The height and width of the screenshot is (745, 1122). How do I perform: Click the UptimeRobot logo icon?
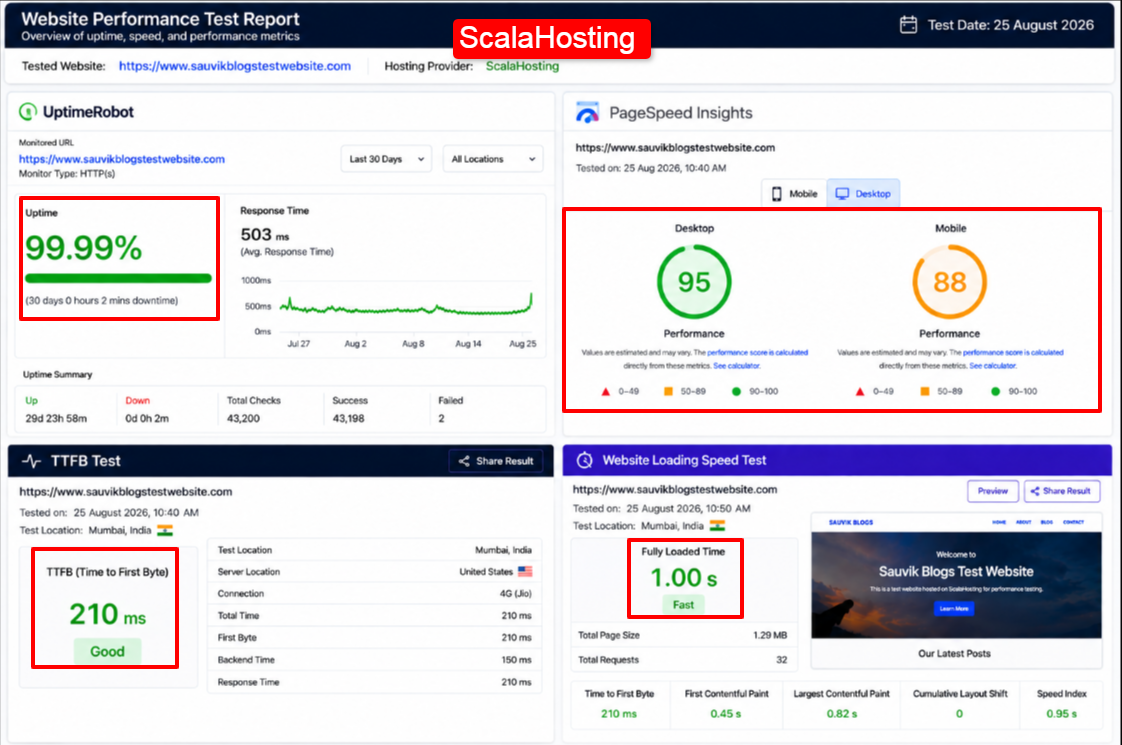(x=28, y=112)
